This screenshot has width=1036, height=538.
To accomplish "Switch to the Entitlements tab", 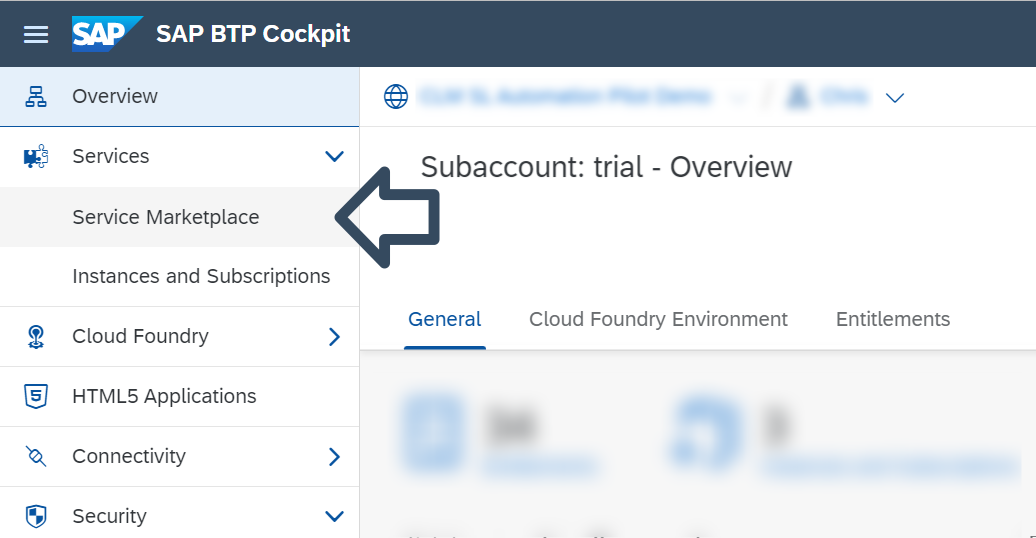I will (x=893, y=320).
